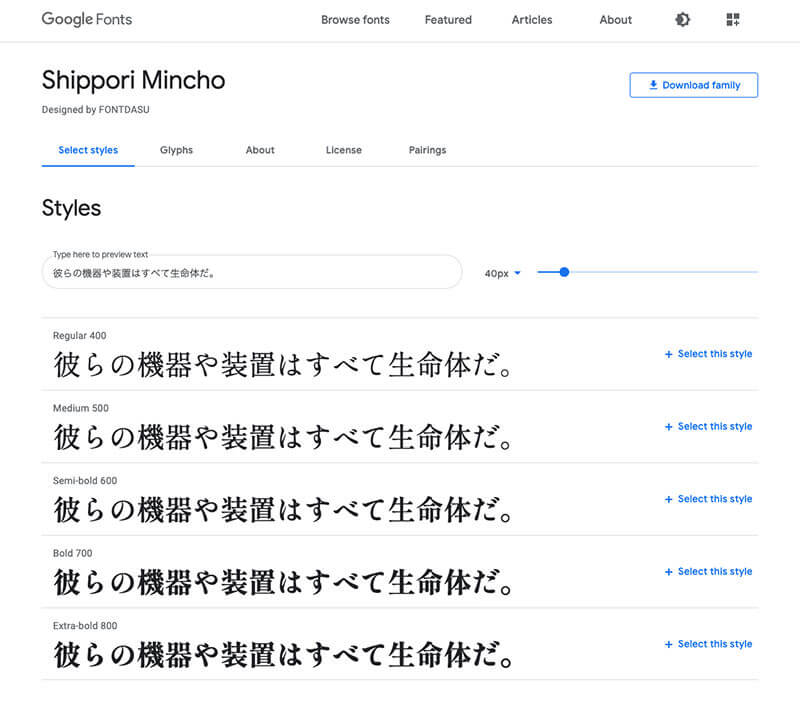Click the 'Semi-bold 600' label
800x701 pixels.
[85, 481]
